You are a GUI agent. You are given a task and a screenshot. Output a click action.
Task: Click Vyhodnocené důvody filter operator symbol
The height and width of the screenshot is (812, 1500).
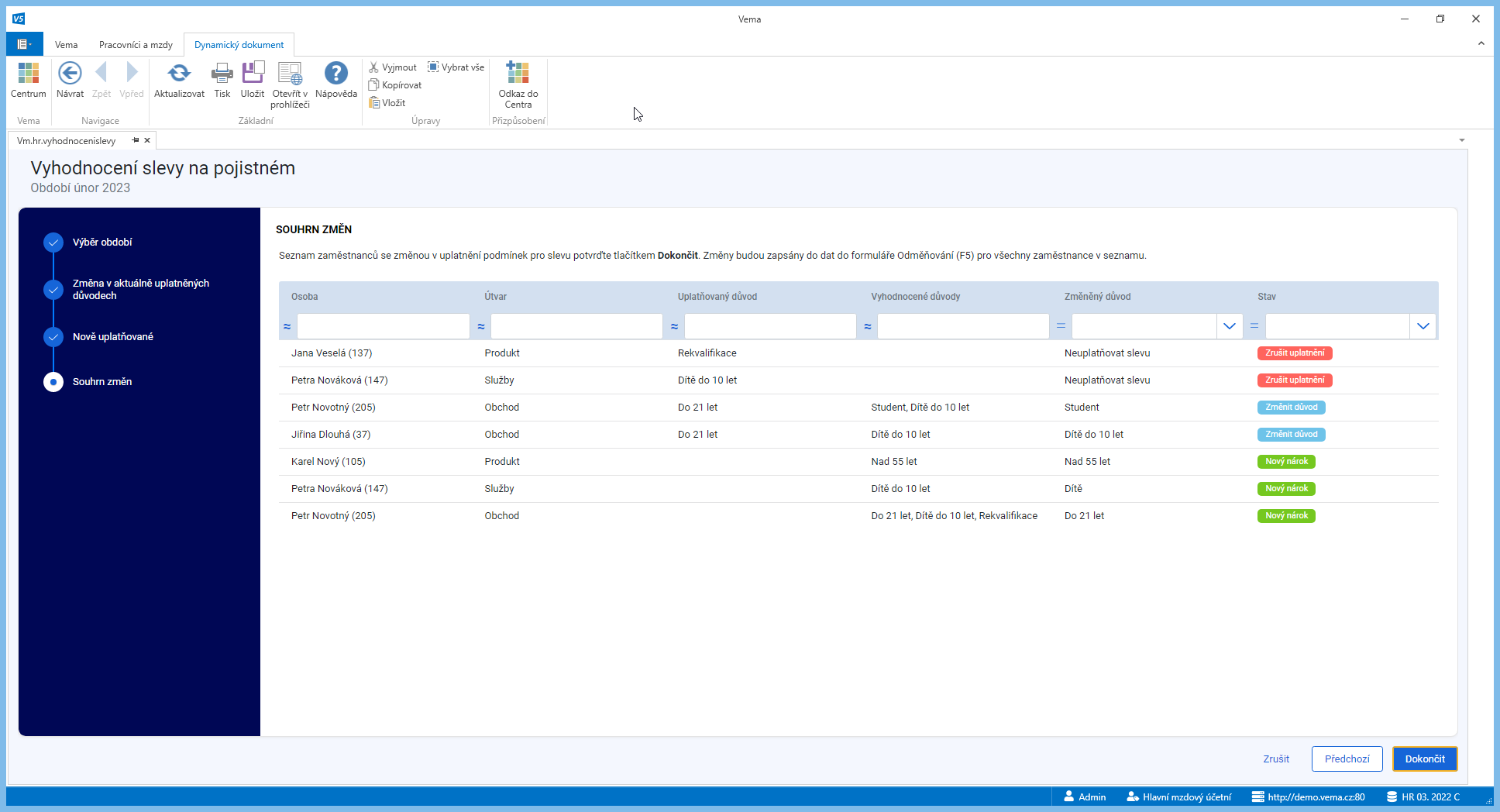coord(868,326)
